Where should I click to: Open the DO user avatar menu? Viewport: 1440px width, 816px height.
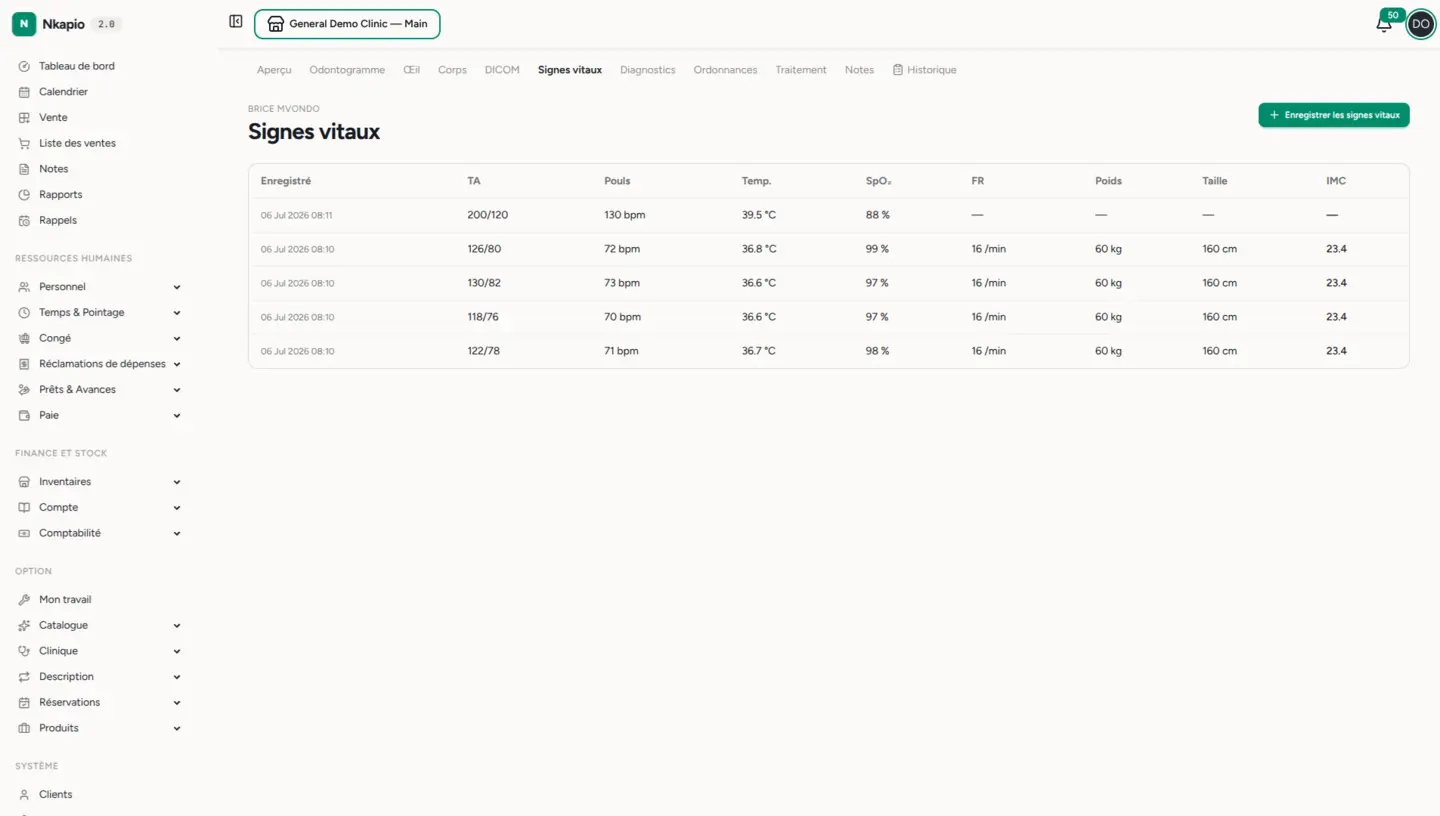point(1420,24)
